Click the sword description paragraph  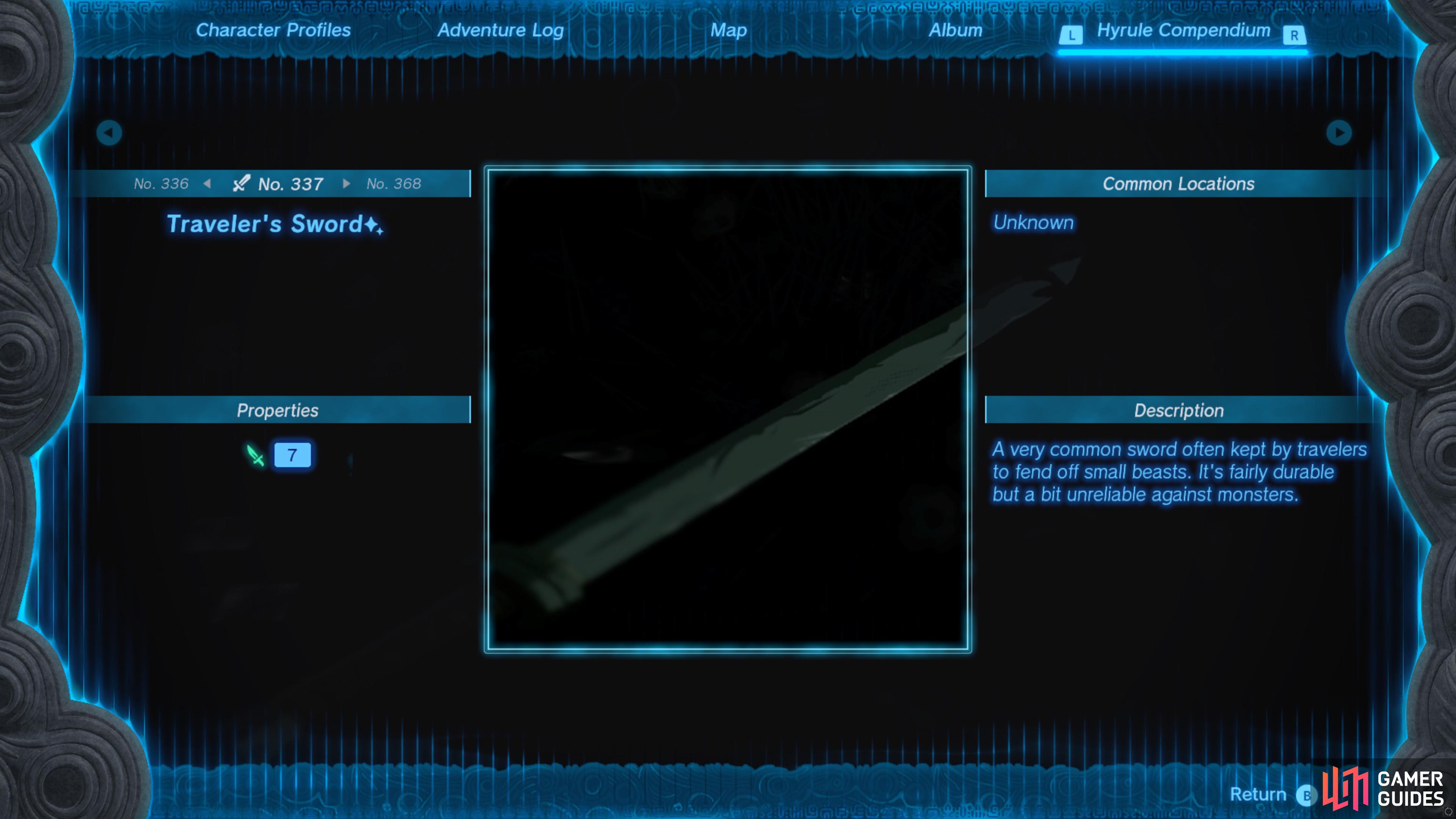coord(1179,472)
